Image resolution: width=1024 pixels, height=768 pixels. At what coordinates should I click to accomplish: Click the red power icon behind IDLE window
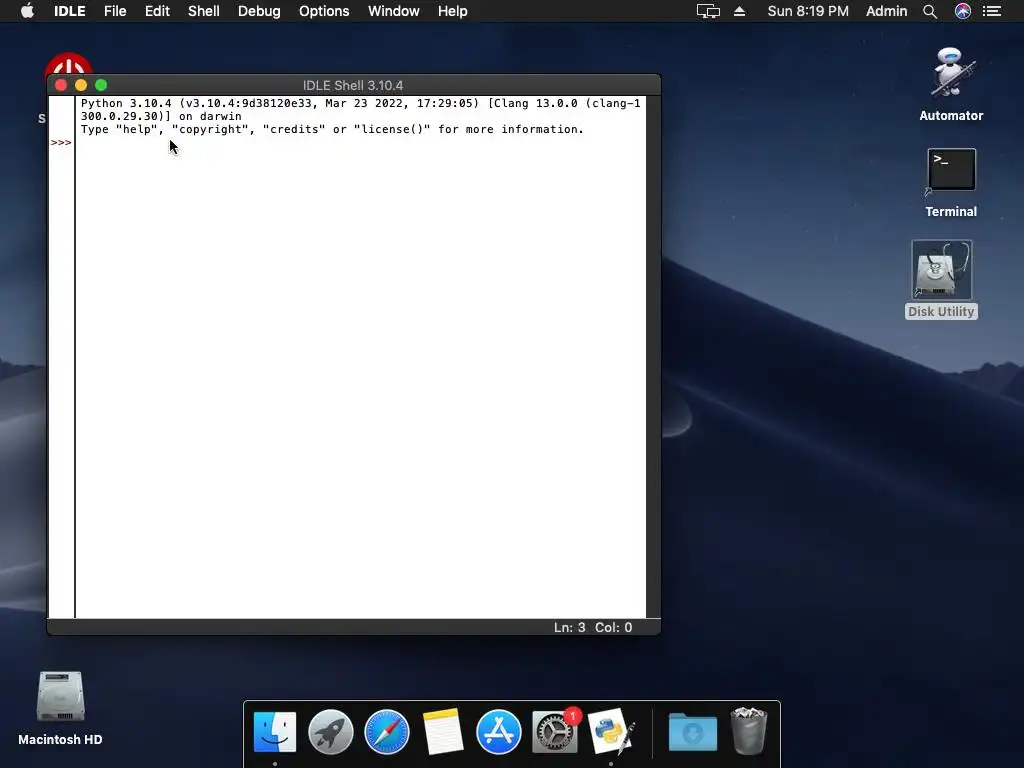pos(68,63)
